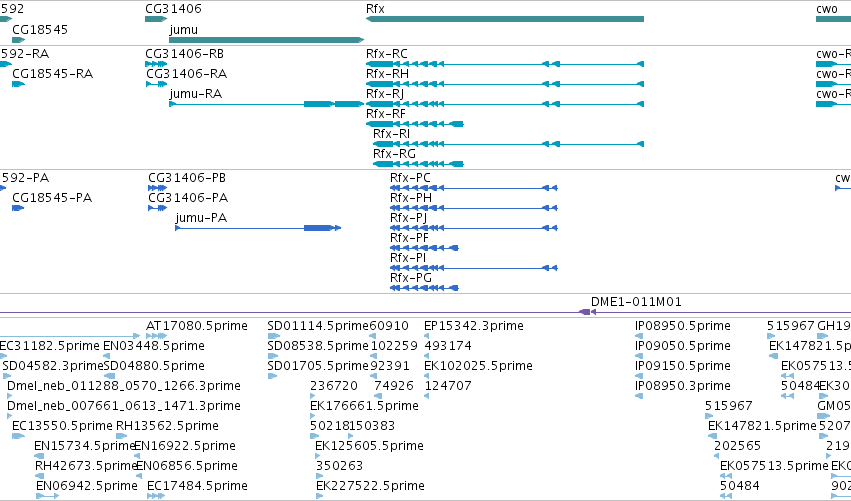Click the Rfx-PJ label
Viewport: 851px width, 501px height.
(x=409, y=218)
